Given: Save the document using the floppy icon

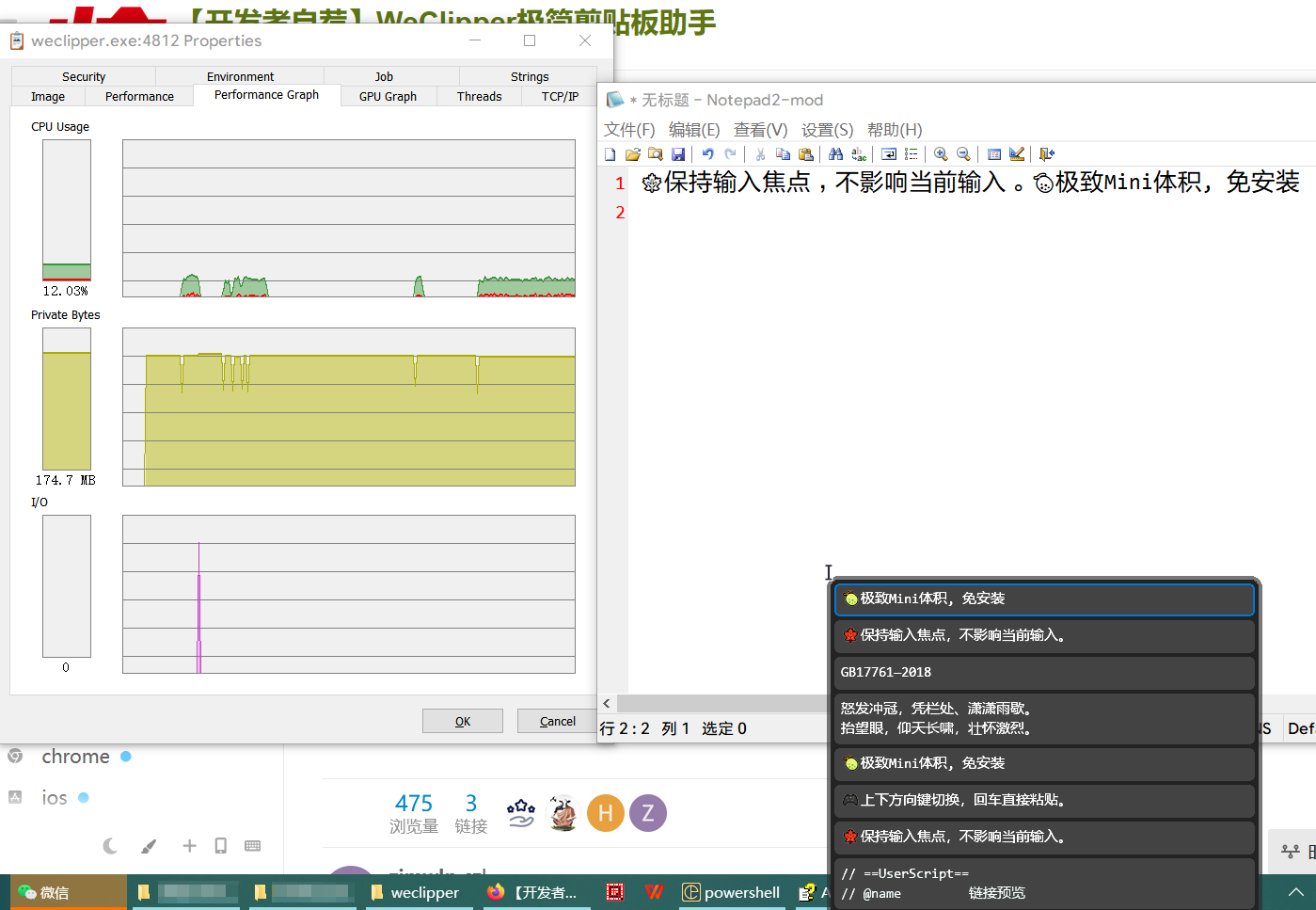Looking at the screenshot, I should coord(678,154).
